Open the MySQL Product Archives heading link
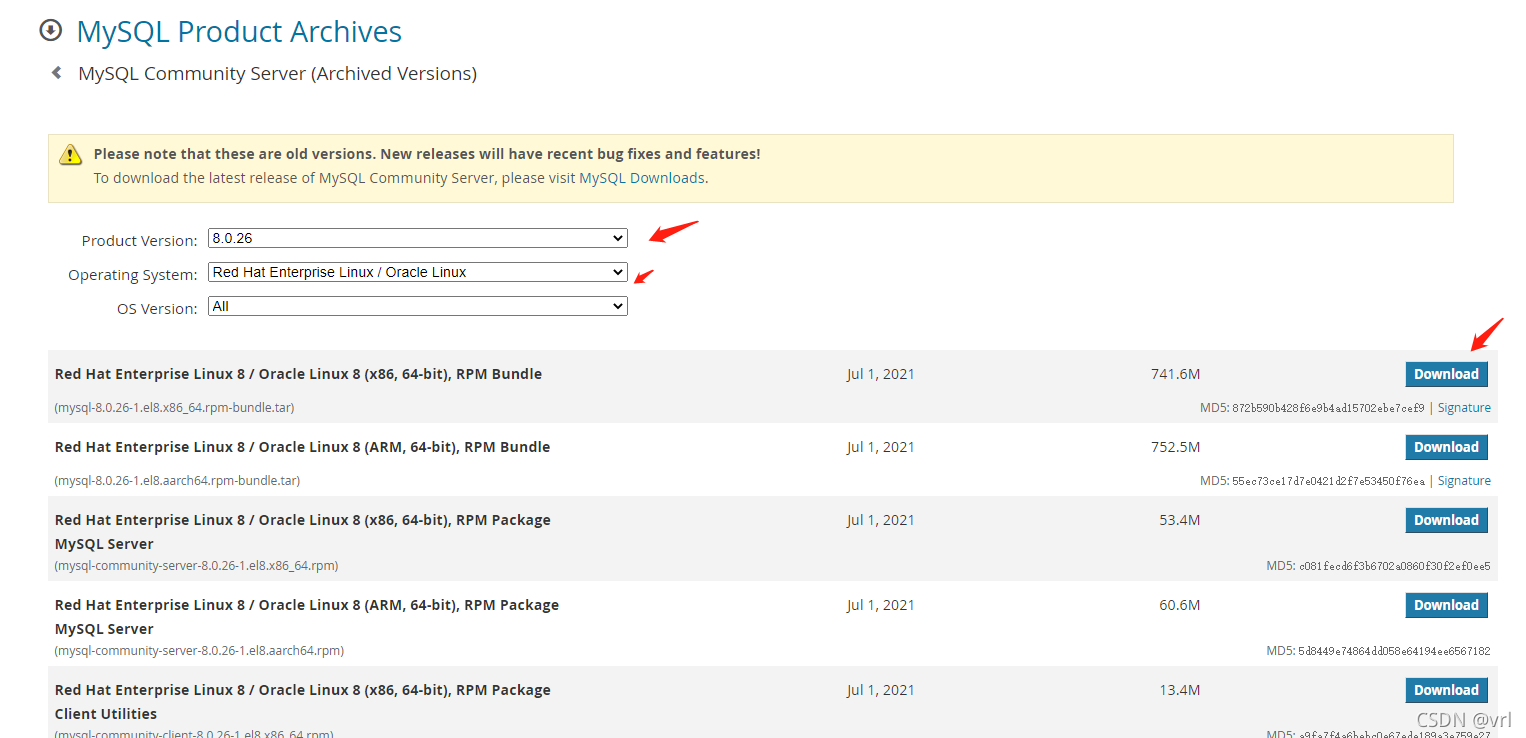This screenshot has height=738, width=1526. [239, 32]
